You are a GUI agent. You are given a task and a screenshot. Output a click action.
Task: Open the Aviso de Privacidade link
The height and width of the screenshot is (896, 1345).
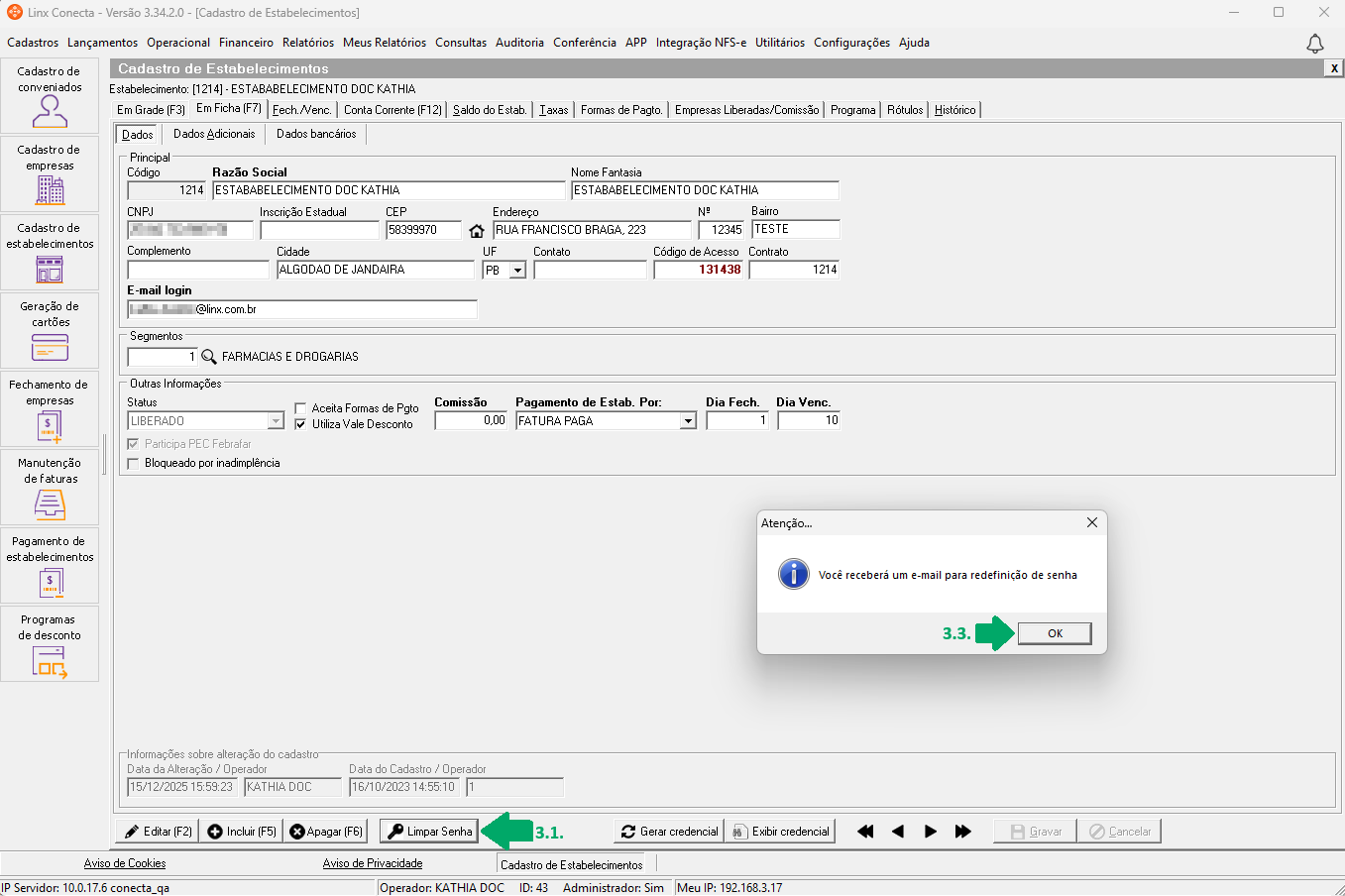tap(373, 863)
